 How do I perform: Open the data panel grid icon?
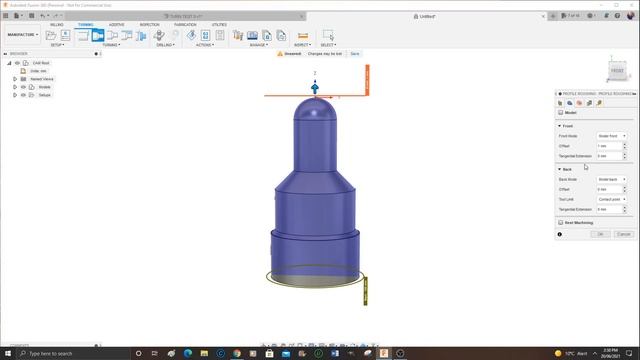[x=6, y=16]
